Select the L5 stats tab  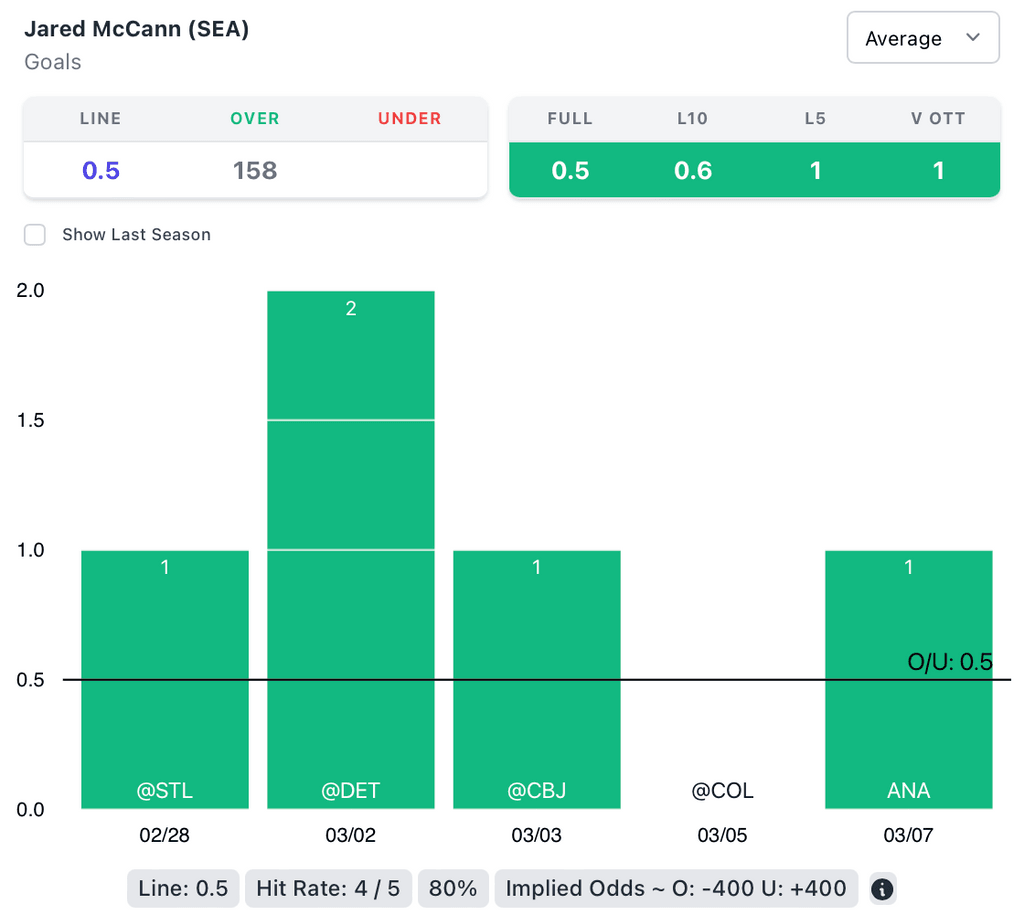pyautogui.click(x=815, y=118)
